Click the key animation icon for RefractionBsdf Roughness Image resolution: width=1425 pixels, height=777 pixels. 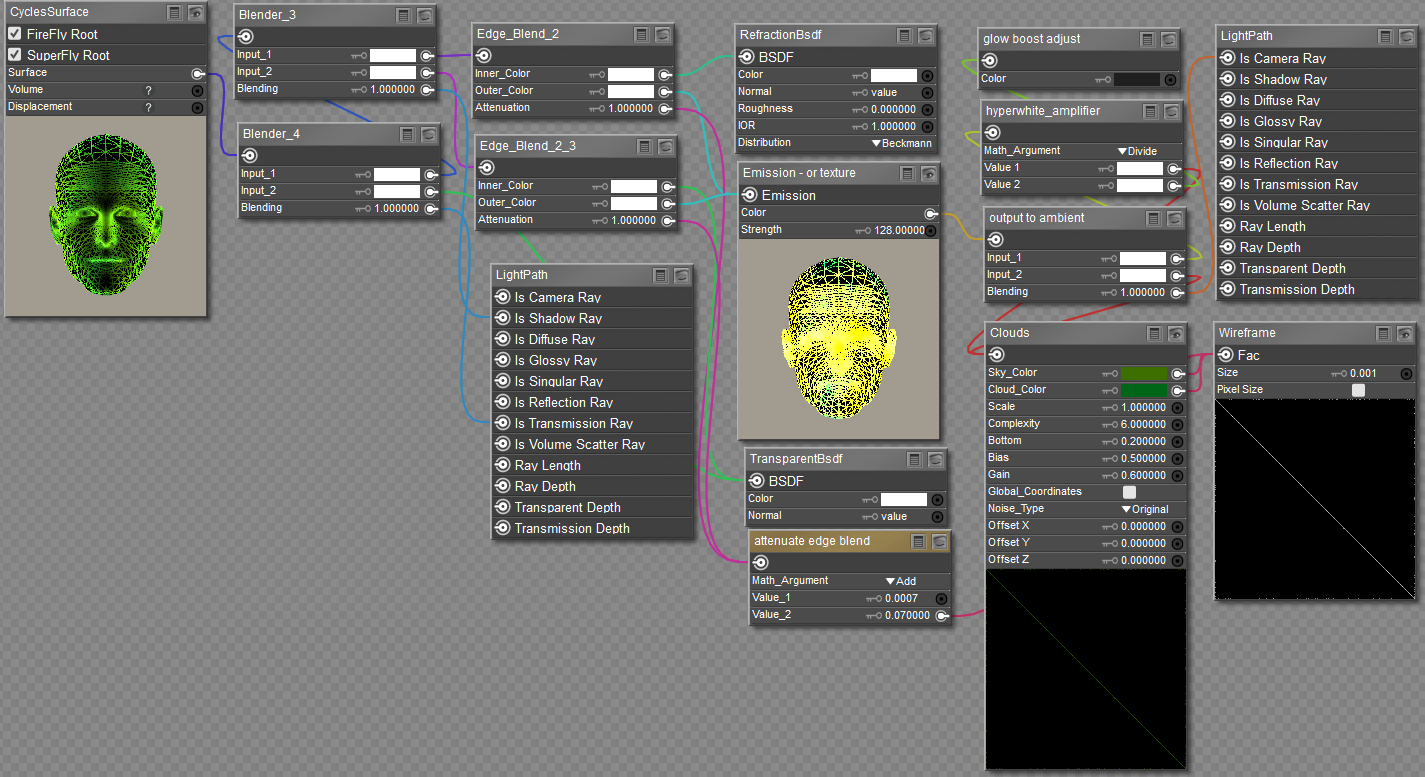(x=860, y=109)
